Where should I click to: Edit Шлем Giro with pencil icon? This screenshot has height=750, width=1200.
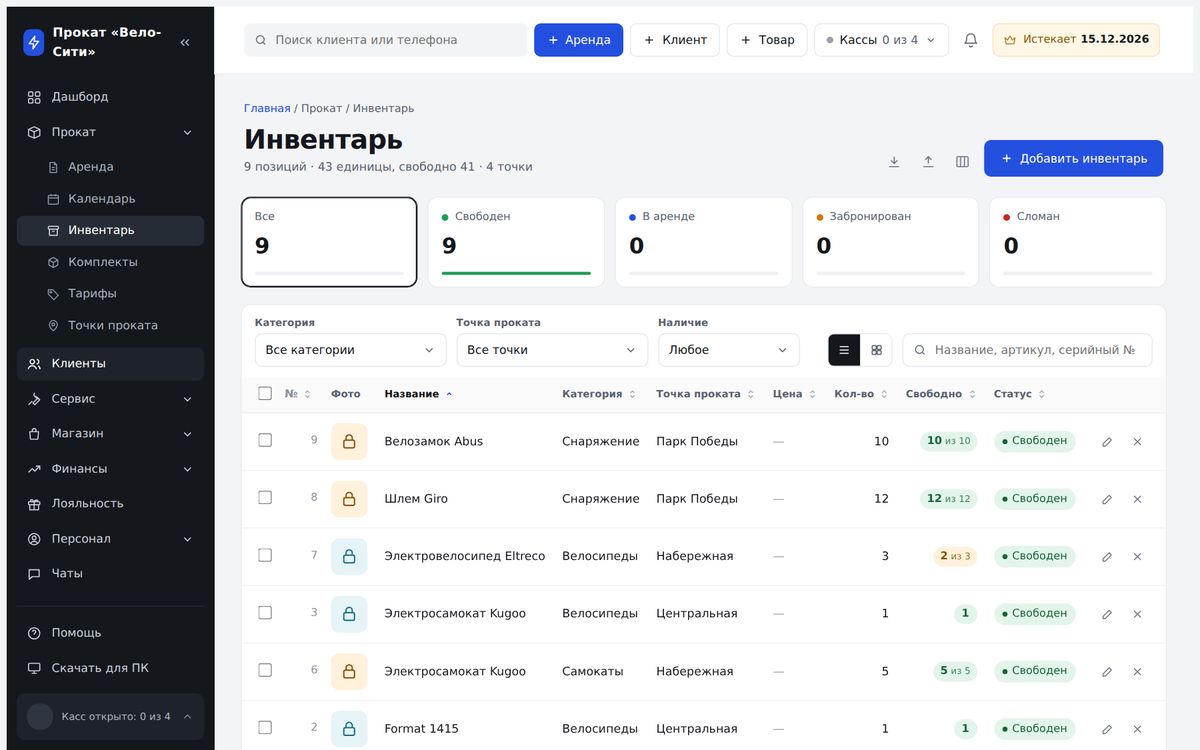1107,499
